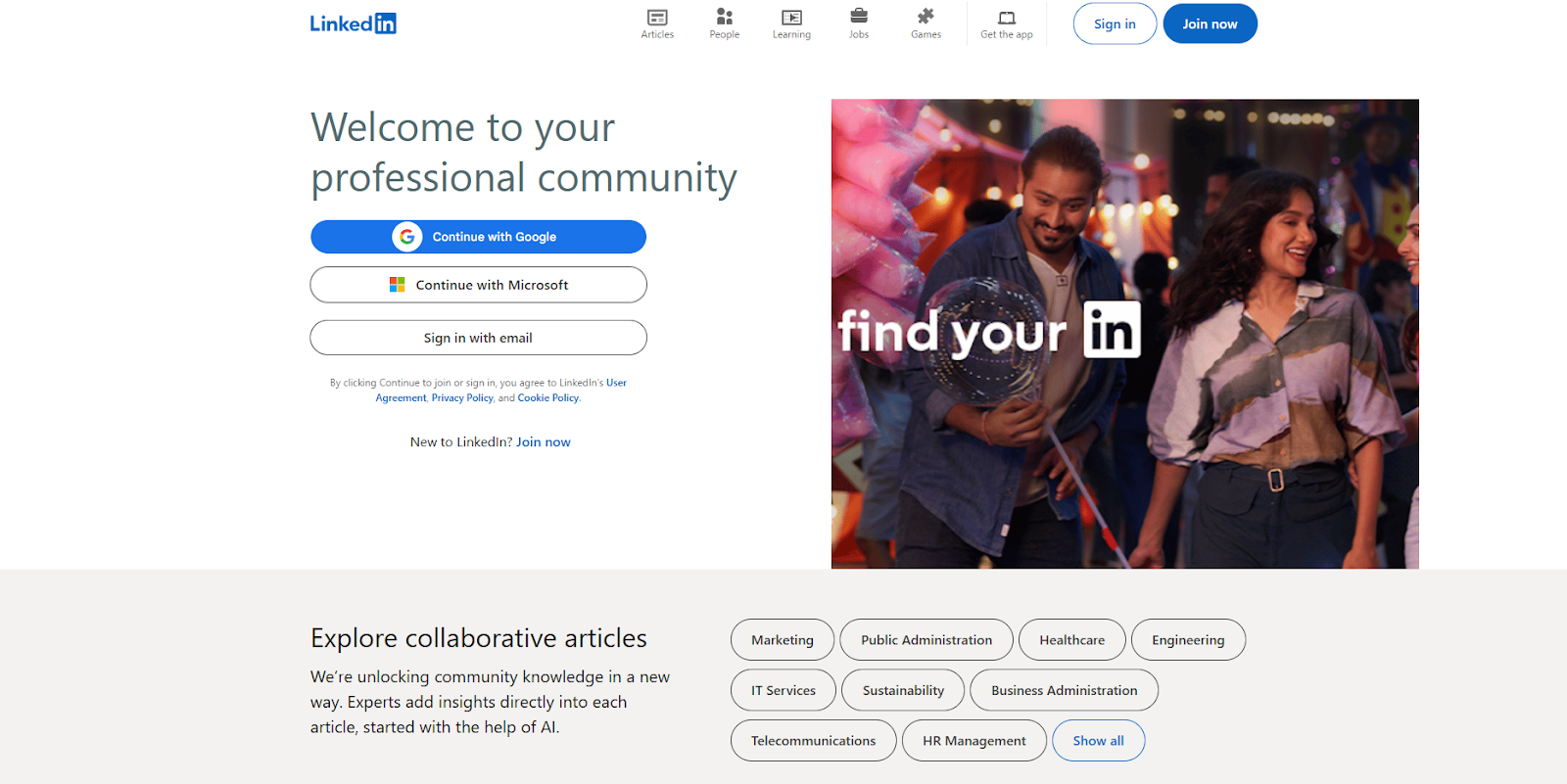Select the Telecommunications topic pill
This screenshot has width=1567, height=784.
point(813,741)
